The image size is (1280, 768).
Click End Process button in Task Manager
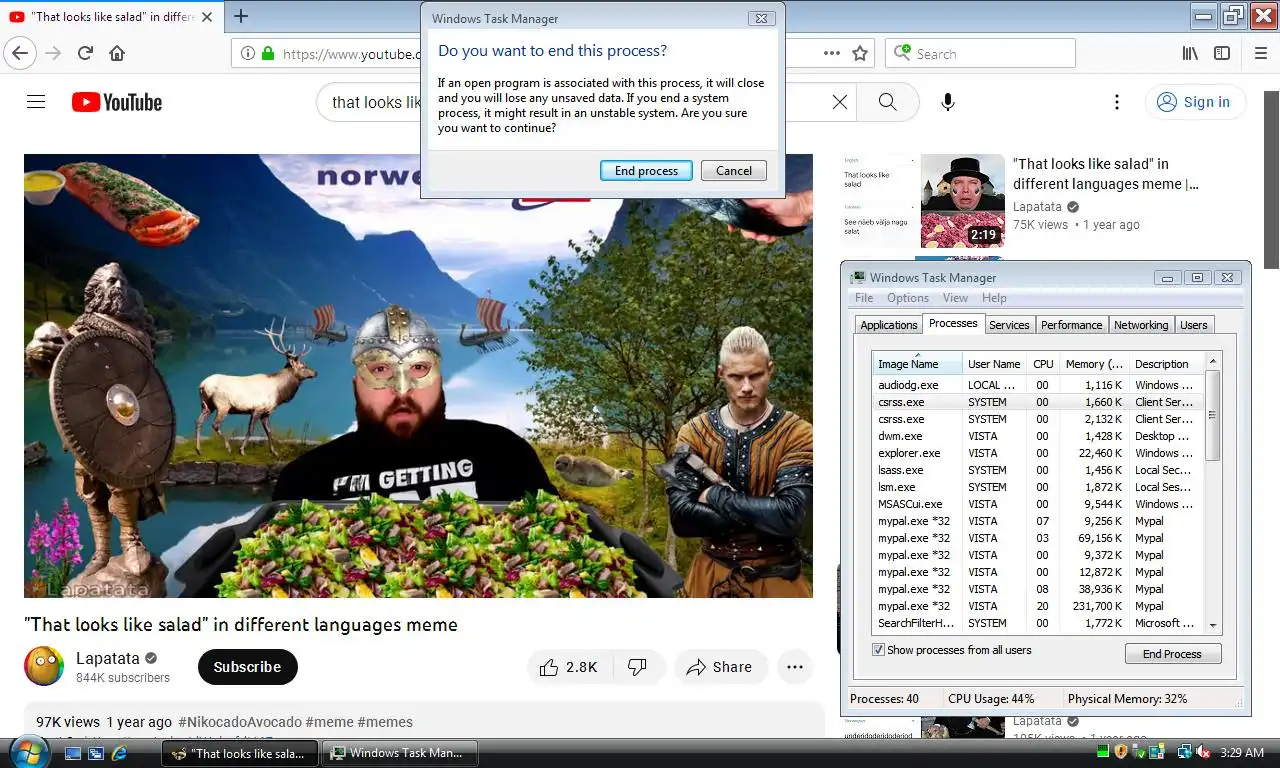pyautogui.click(x=1172, y=654)
